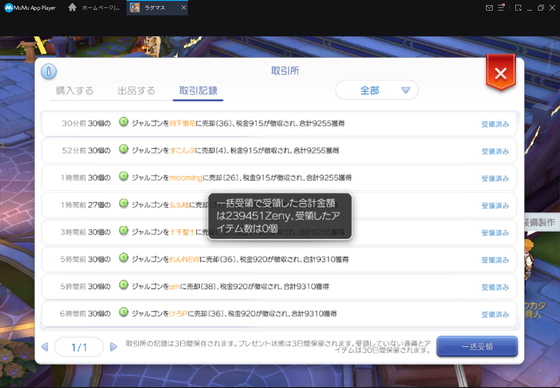Click item icon in the 27個 row

point(124,204)
